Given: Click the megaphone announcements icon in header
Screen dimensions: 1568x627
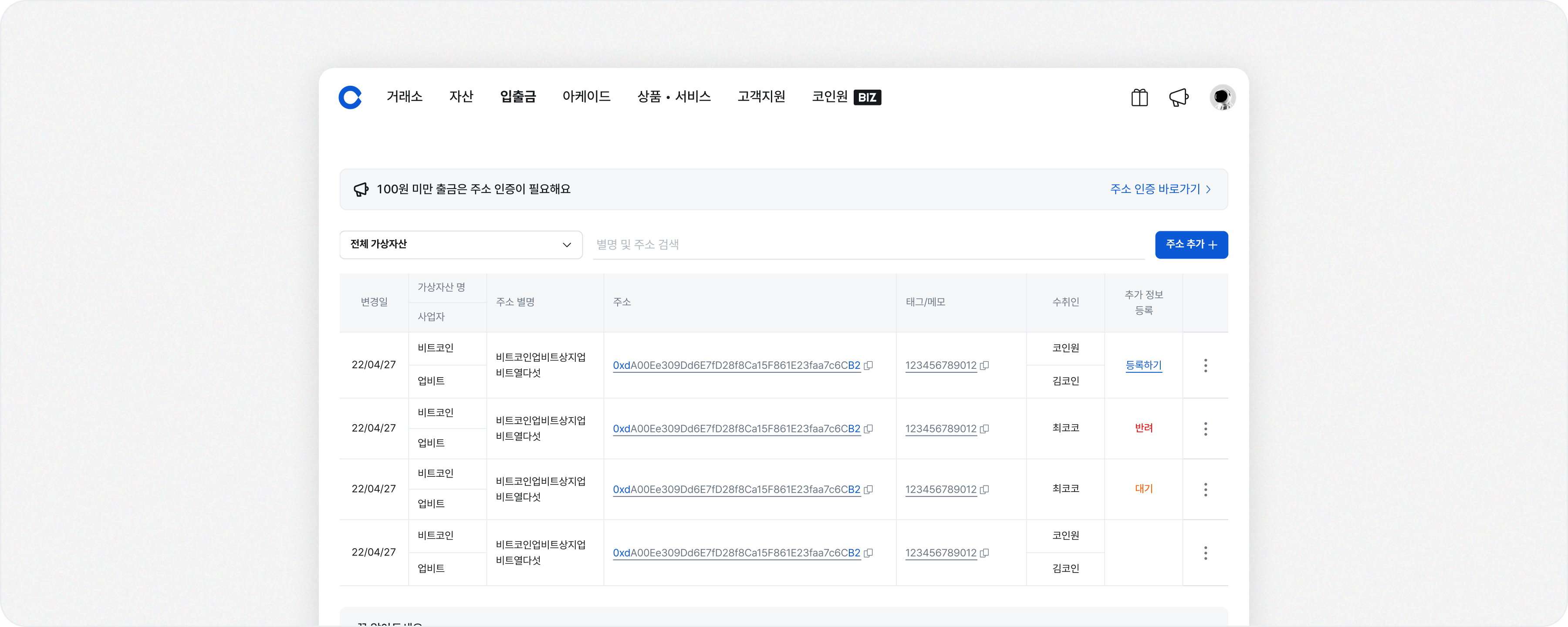Looking at the screenshot, I should pyautogui.click(x=1179, y=98).
